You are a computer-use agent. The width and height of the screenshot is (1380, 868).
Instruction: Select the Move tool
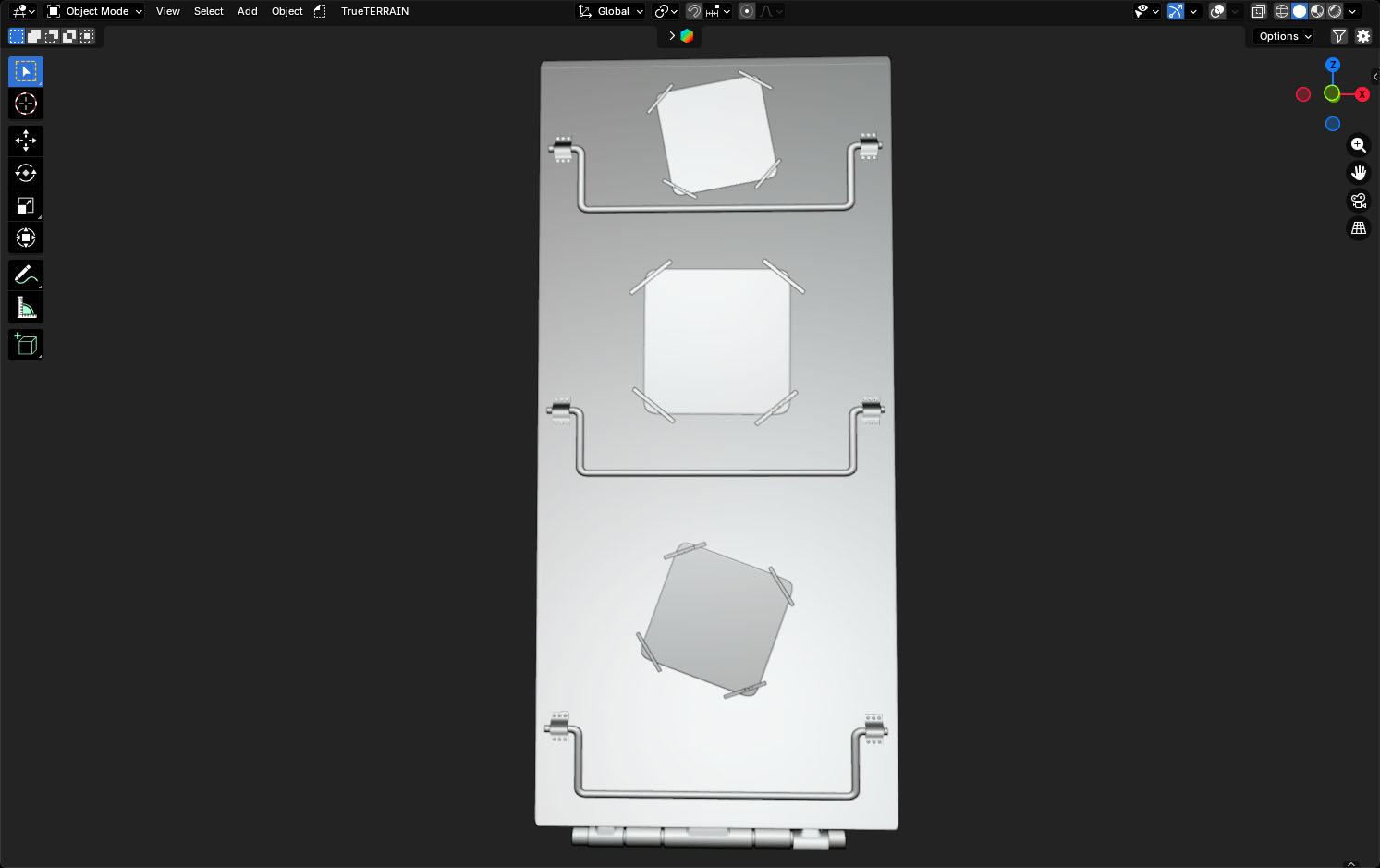pyautogui.click(x=26, y=141)
